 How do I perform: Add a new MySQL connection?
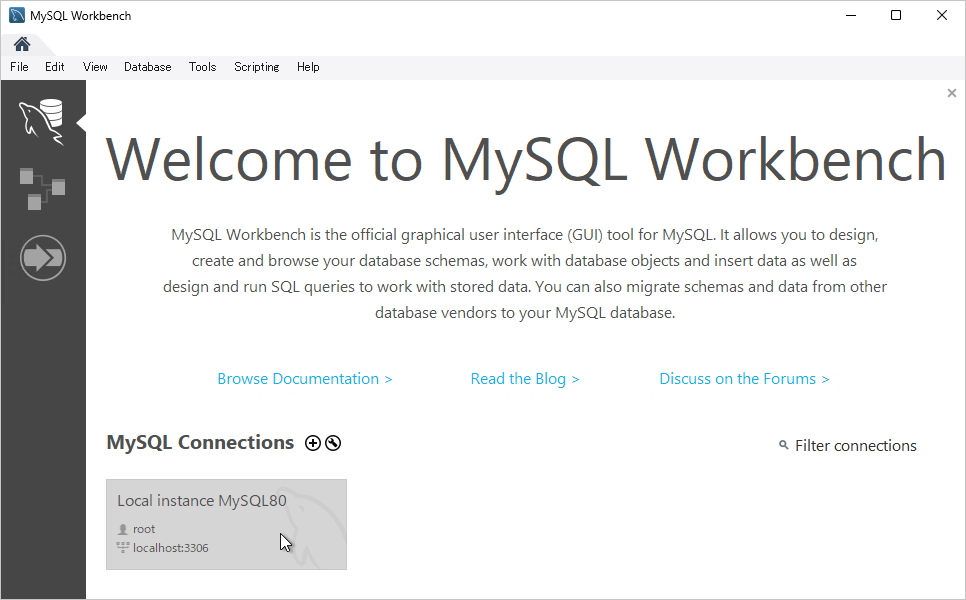click(x=313, y=443)
